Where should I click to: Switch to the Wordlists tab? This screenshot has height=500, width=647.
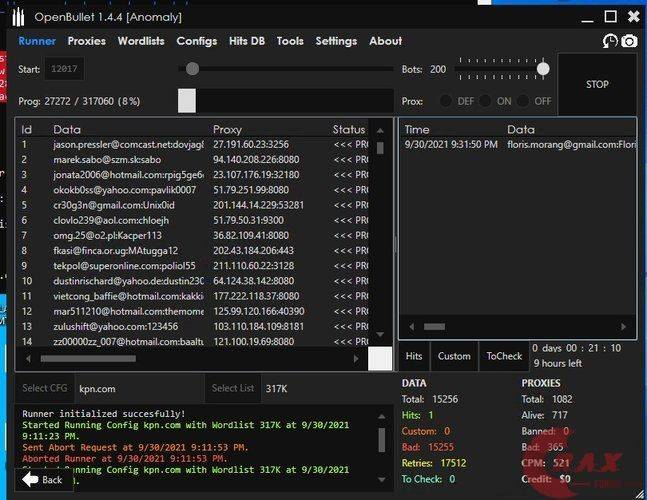(x=141, y=41)
